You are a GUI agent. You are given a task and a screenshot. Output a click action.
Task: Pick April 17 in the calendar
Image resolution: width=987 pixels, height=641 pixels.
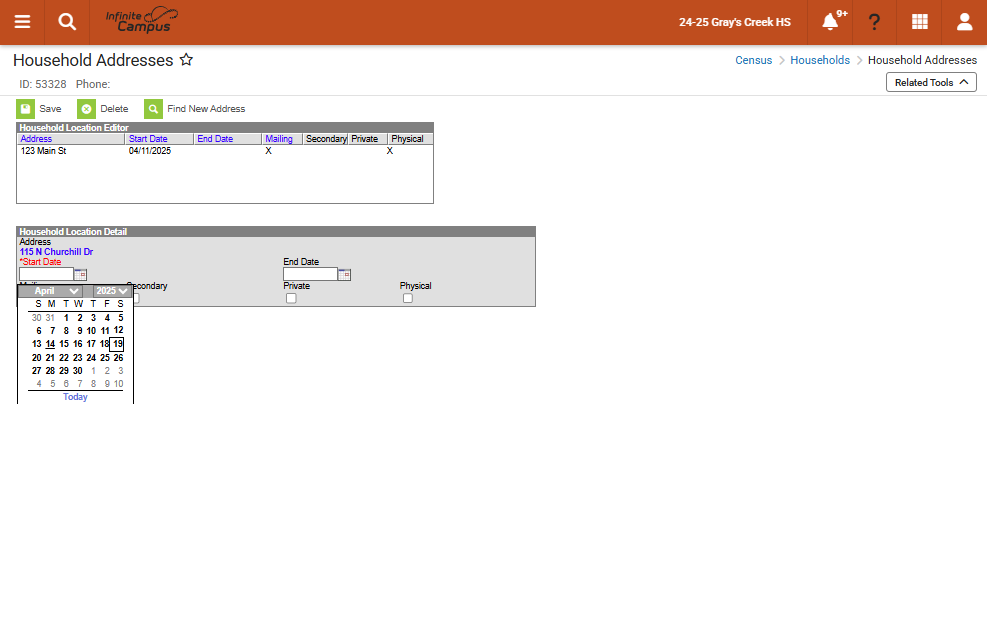pos(91,344)
